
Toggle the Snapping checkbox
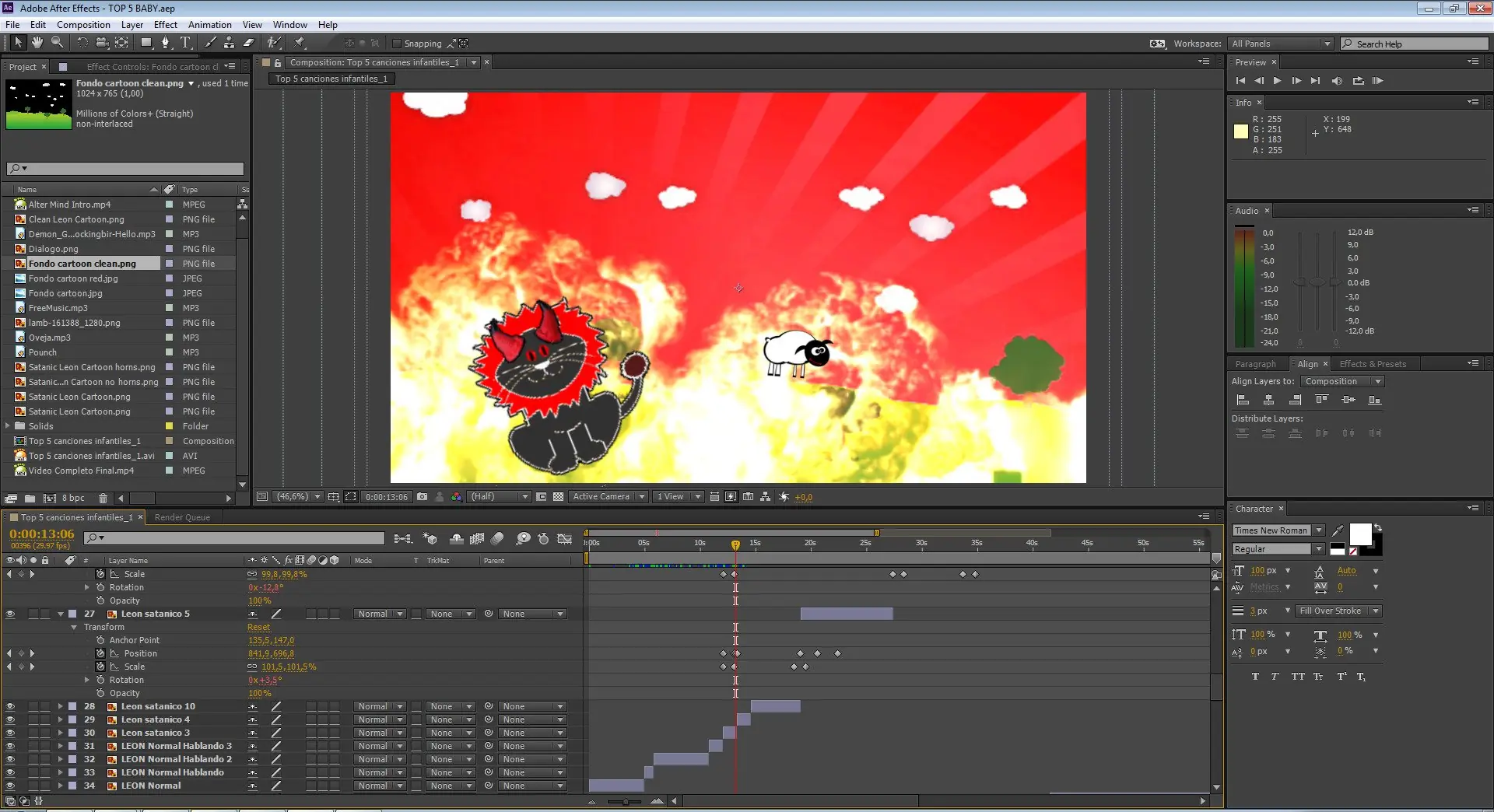pos(397,44)
